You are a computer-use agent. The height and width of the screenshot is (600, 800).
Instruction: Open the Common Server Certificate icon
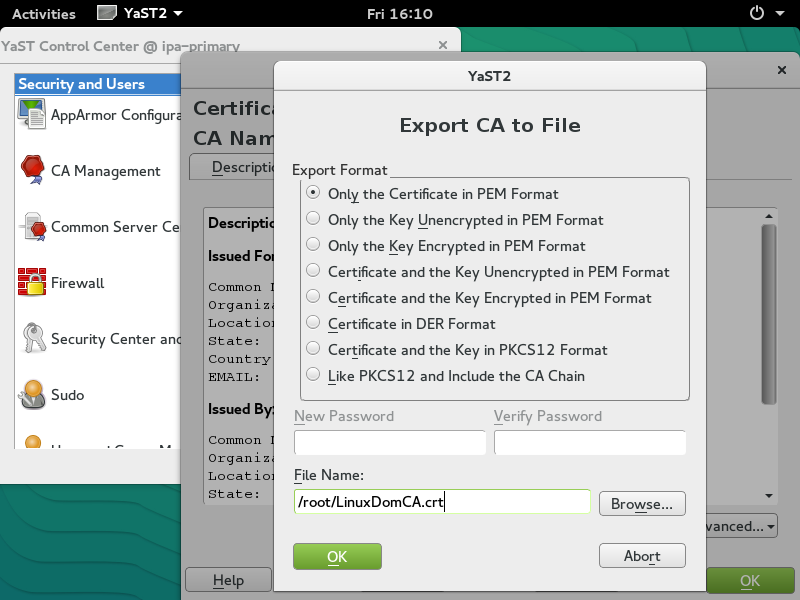pyautogui.click(x=32, y=227)
